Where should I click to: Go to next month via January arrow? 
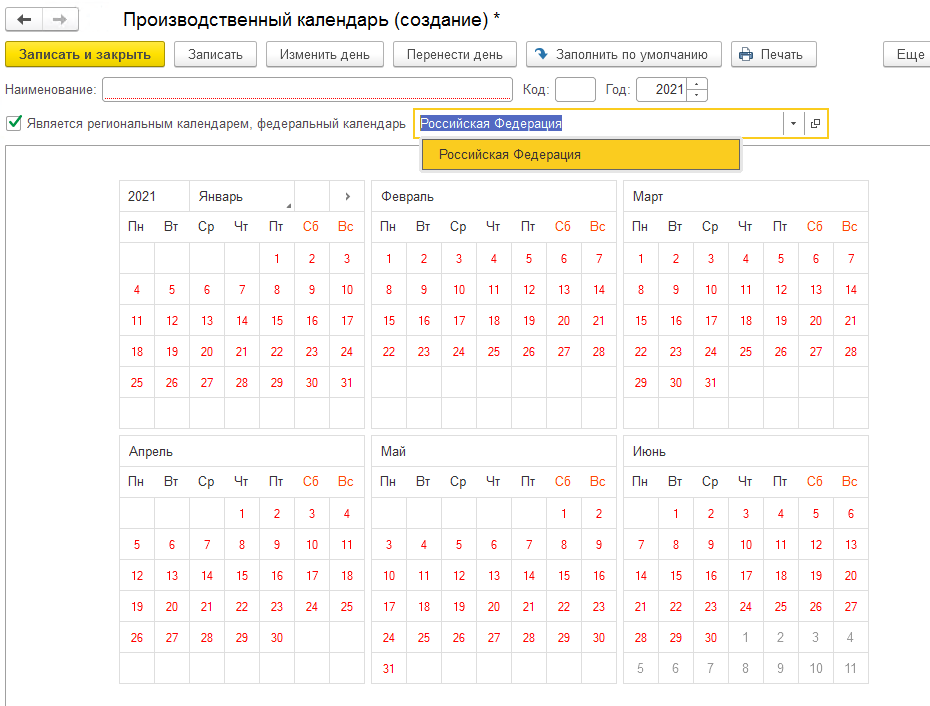(347, 196)
